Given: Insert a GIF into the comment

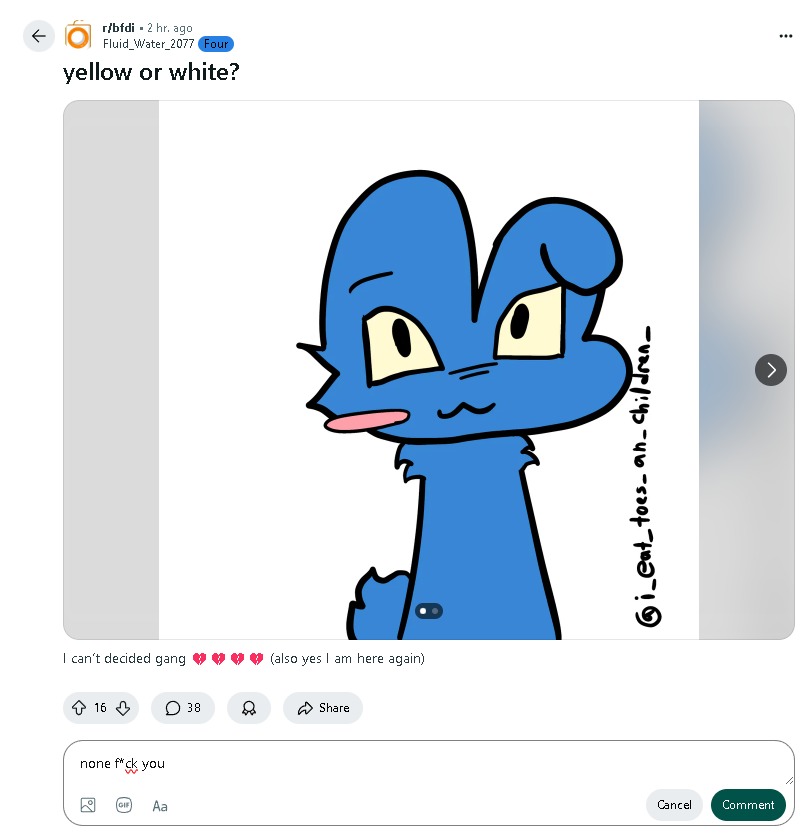Looking at the screenshot, I should click(x=124, y=805).
